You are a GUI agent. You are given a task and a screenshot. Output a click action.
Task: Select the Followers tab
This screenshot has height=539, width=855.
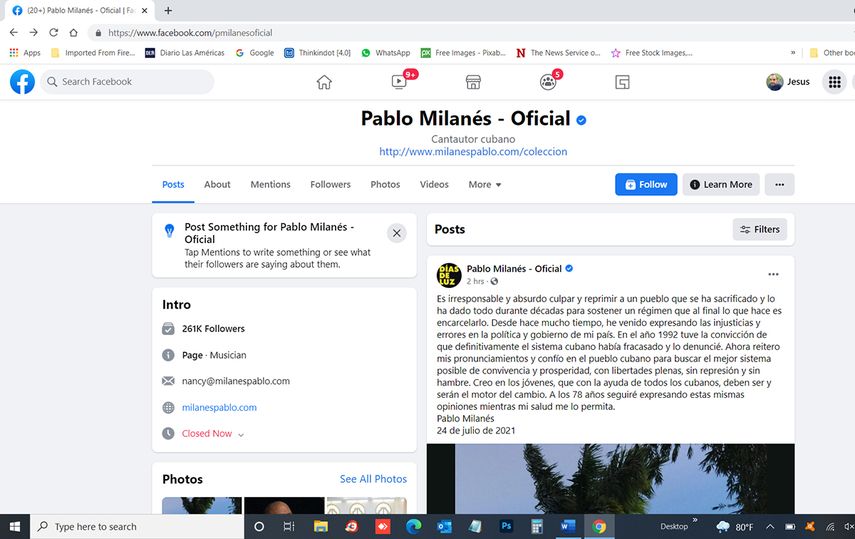(330, 184)
